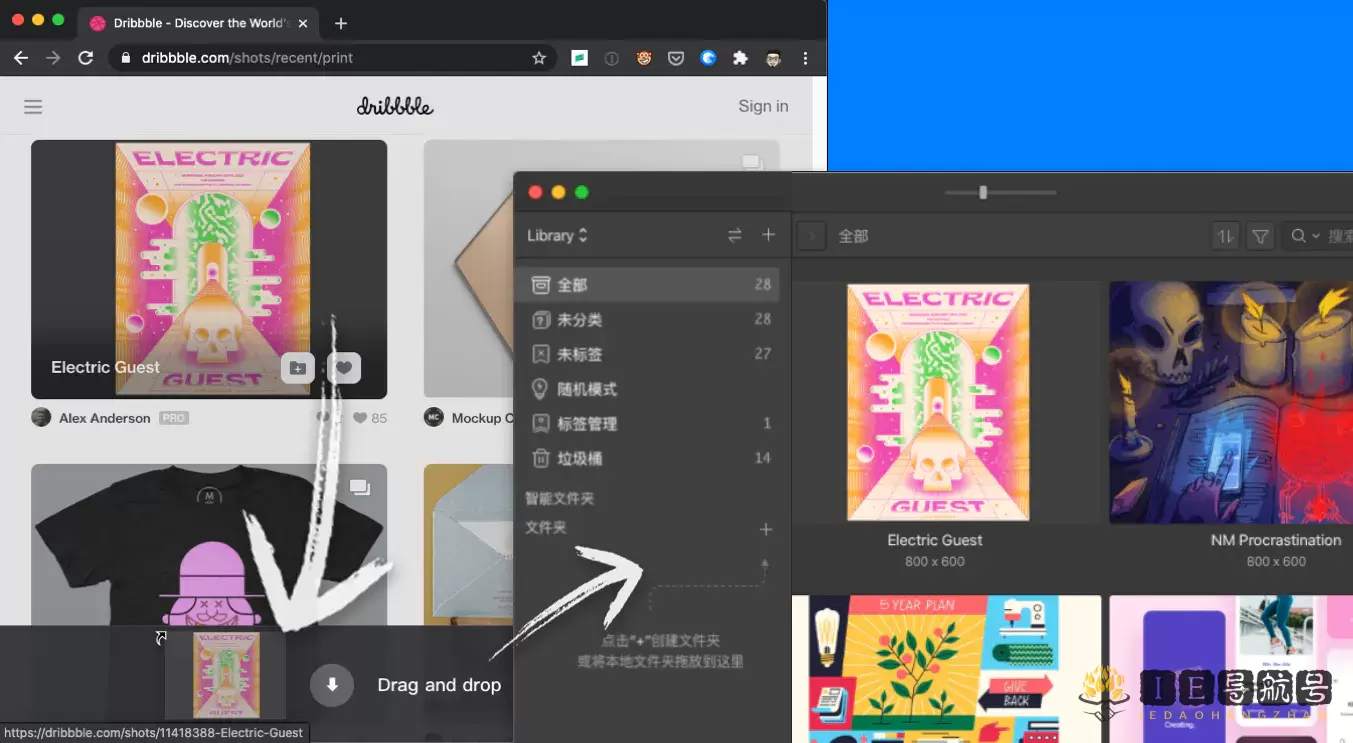
Task: Open the Chrome three-dot menu
Action: (x=805, y=58)
